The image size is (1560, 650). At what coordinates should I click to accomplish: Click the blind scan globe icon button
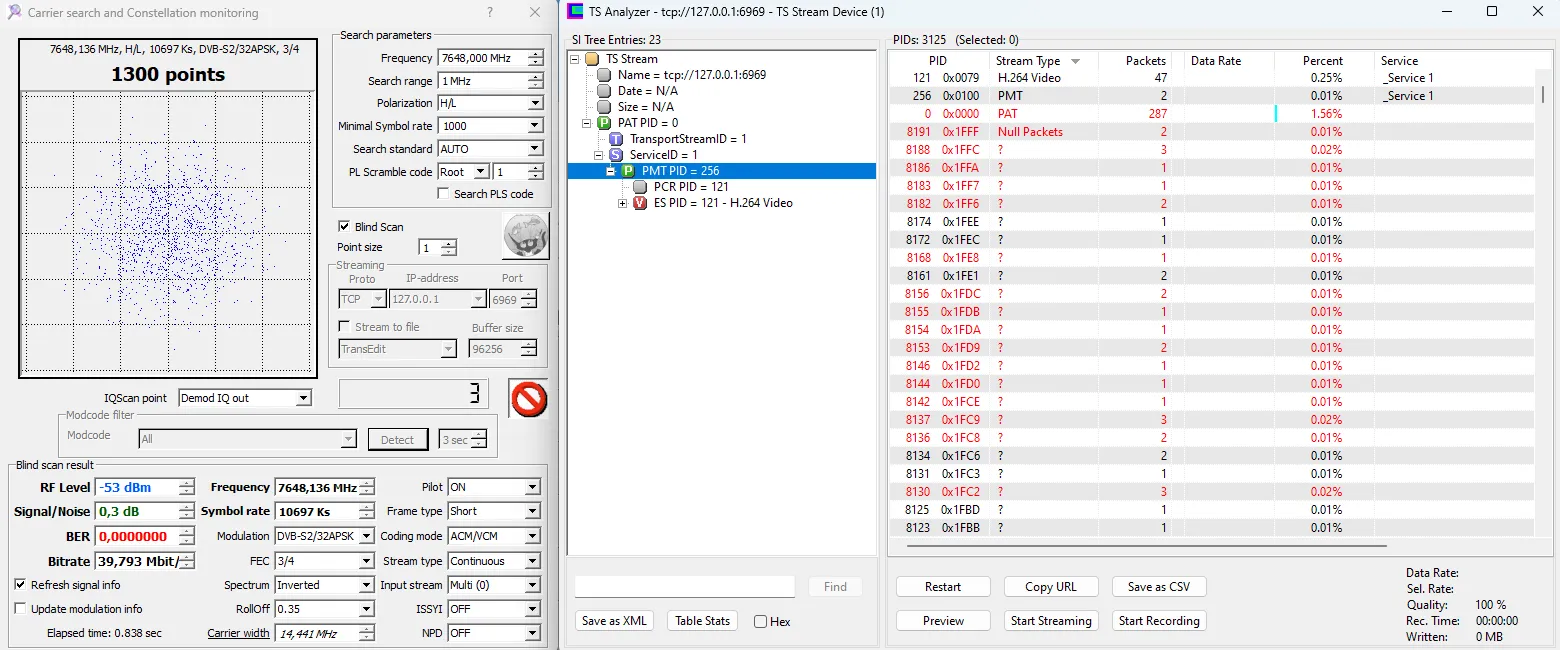(525, 238)
